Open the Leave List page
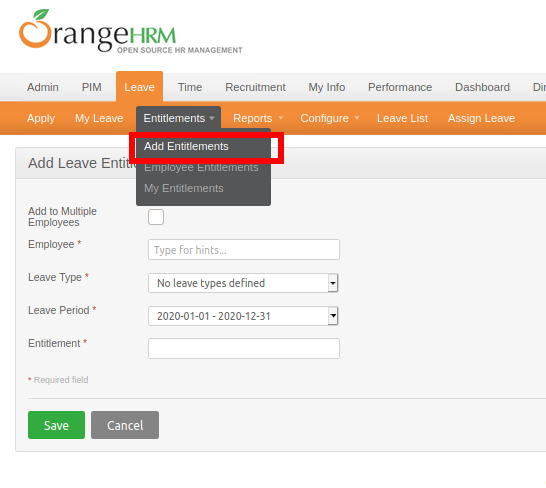 pyautogui.click(x=402, y=118)
